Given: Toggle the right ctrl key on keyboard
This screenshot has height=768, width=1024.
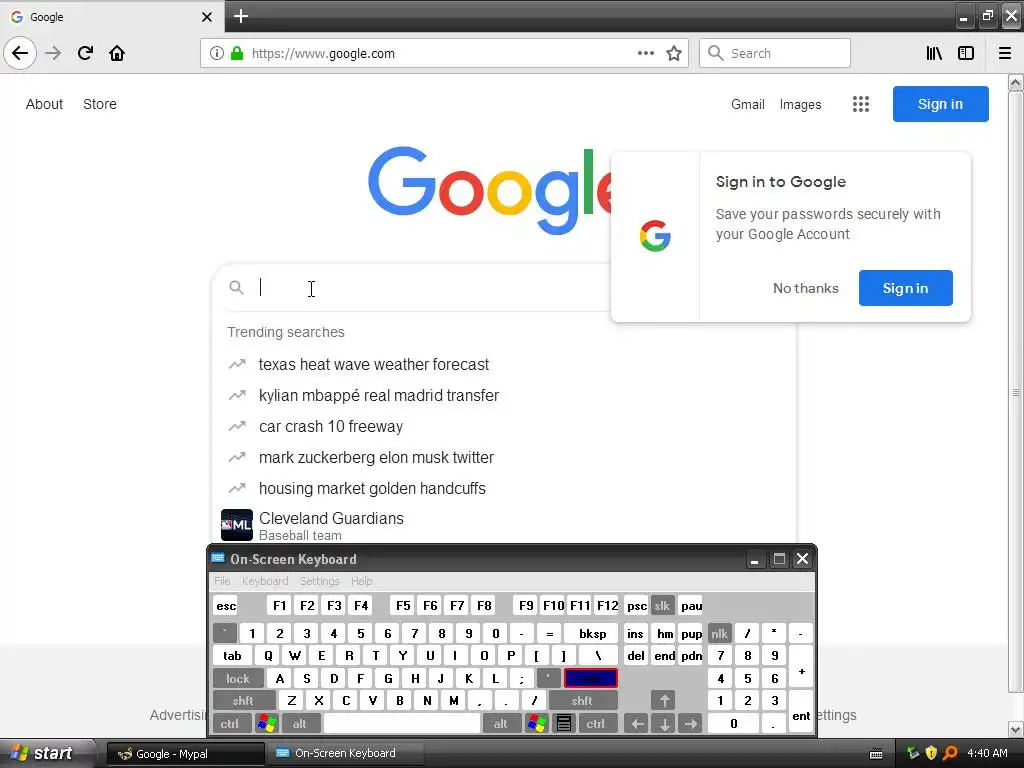Looking at the screenshot, I should [x=596, y=723].
